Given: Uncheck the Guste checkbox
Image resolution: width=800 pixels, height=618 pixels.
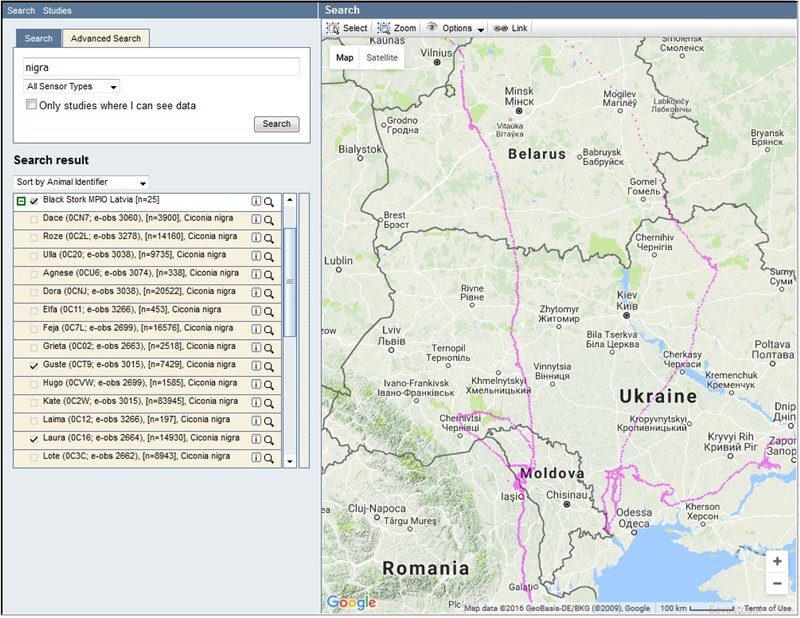Looking at the screenshot, I should [34, 366].
